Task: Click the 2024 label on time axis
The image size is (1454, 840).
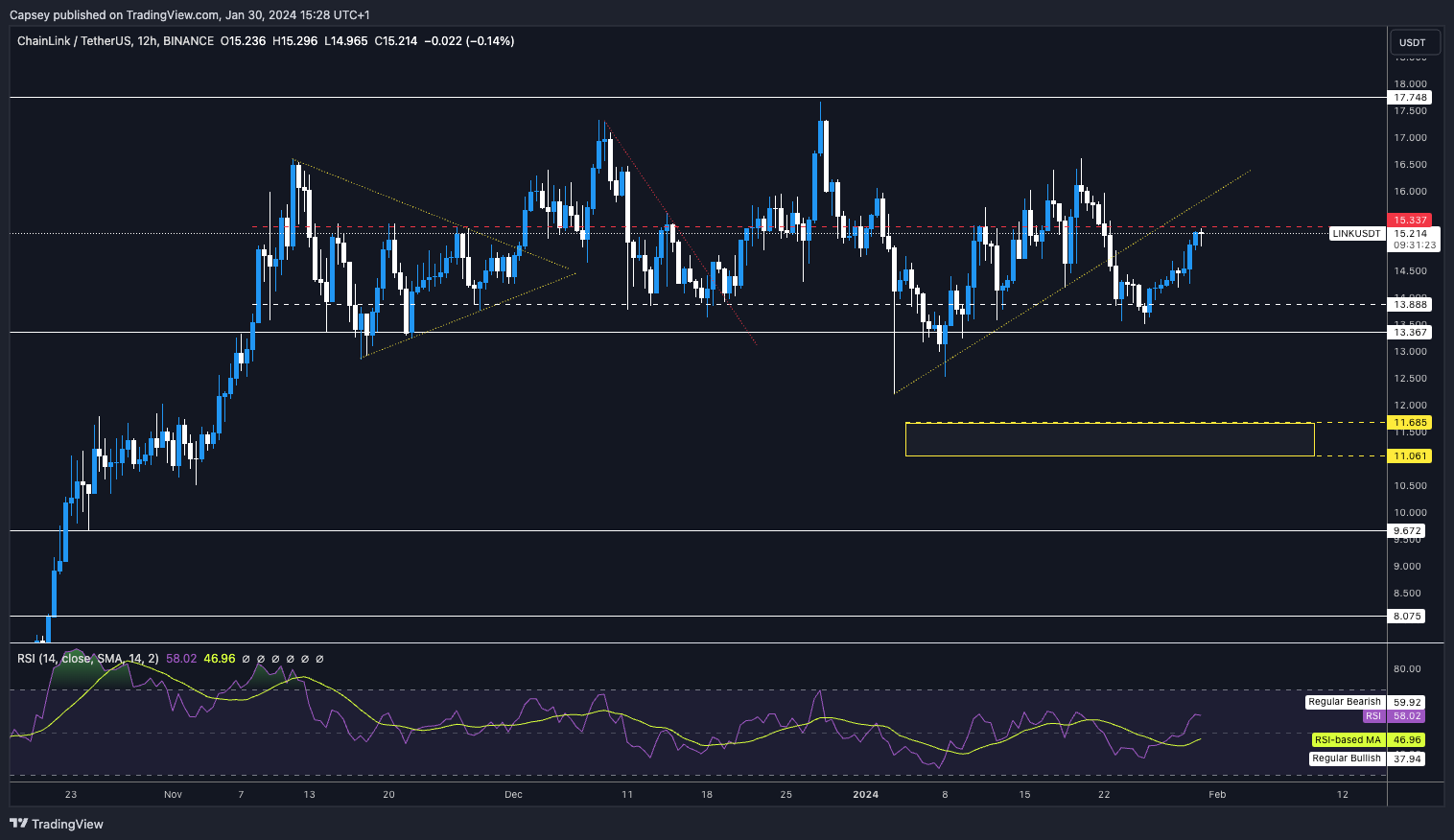Action: pyautogui.click(x=865, y=794)
